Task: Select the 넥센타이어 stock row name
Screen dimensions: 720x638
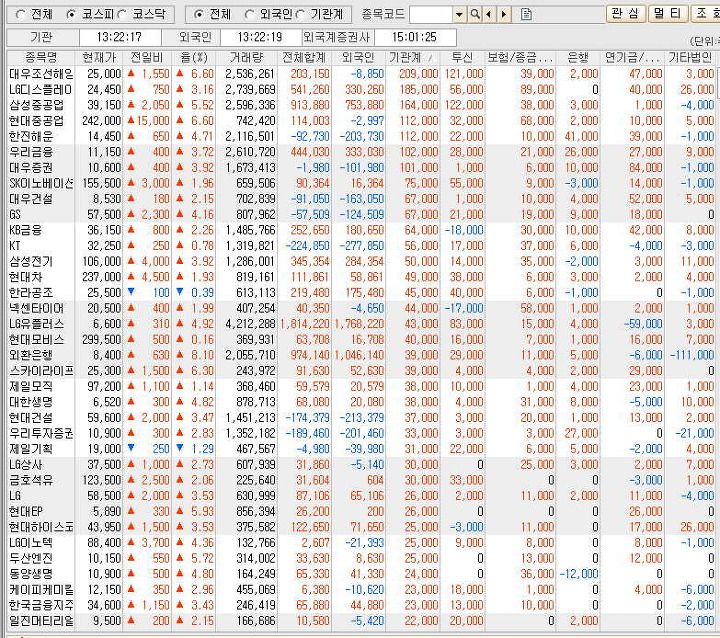Action: (x=36, y=308)
